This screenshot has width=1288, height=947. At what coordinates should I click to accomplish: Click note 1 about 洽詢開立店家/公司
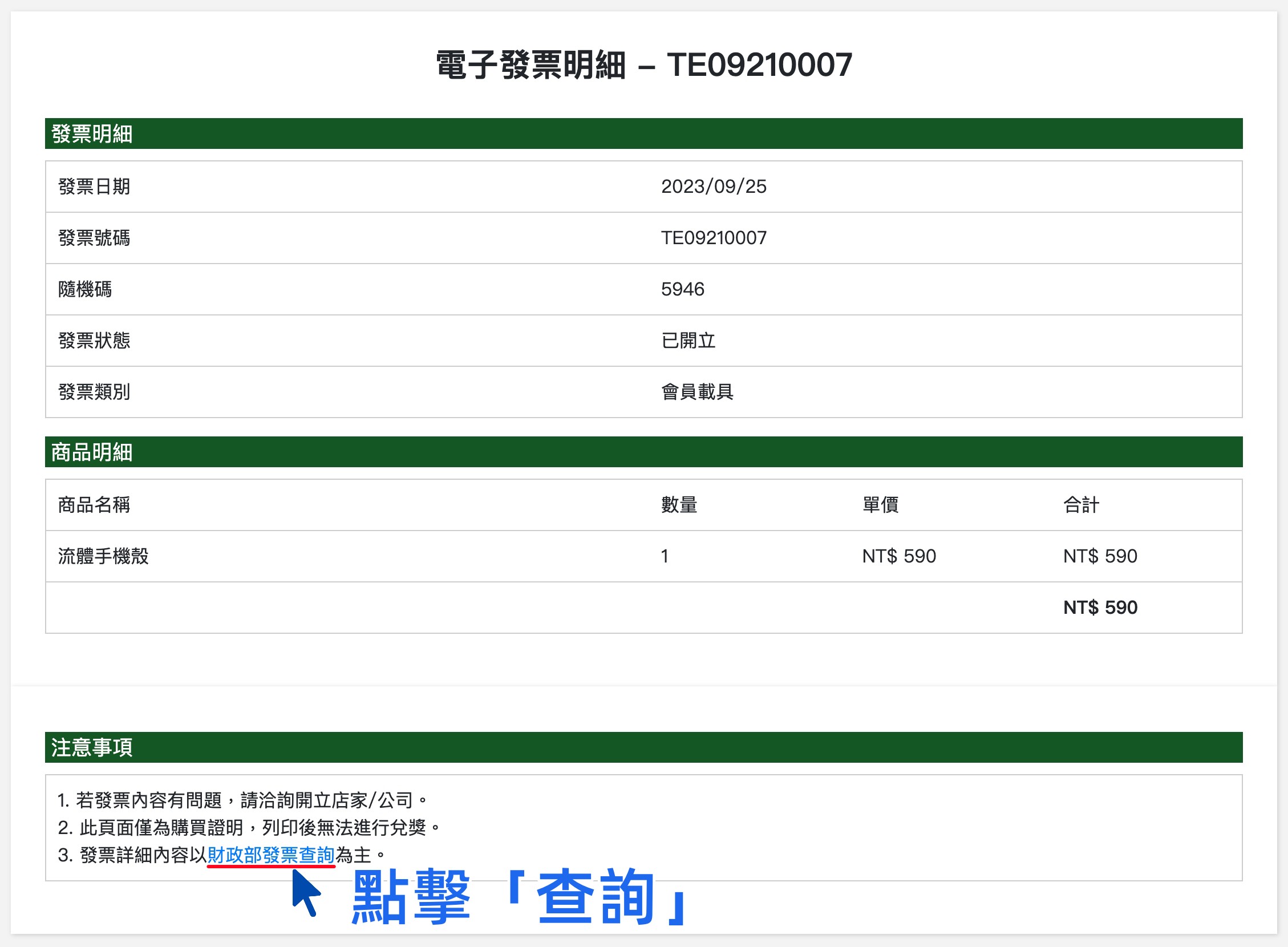coord(243,800)
